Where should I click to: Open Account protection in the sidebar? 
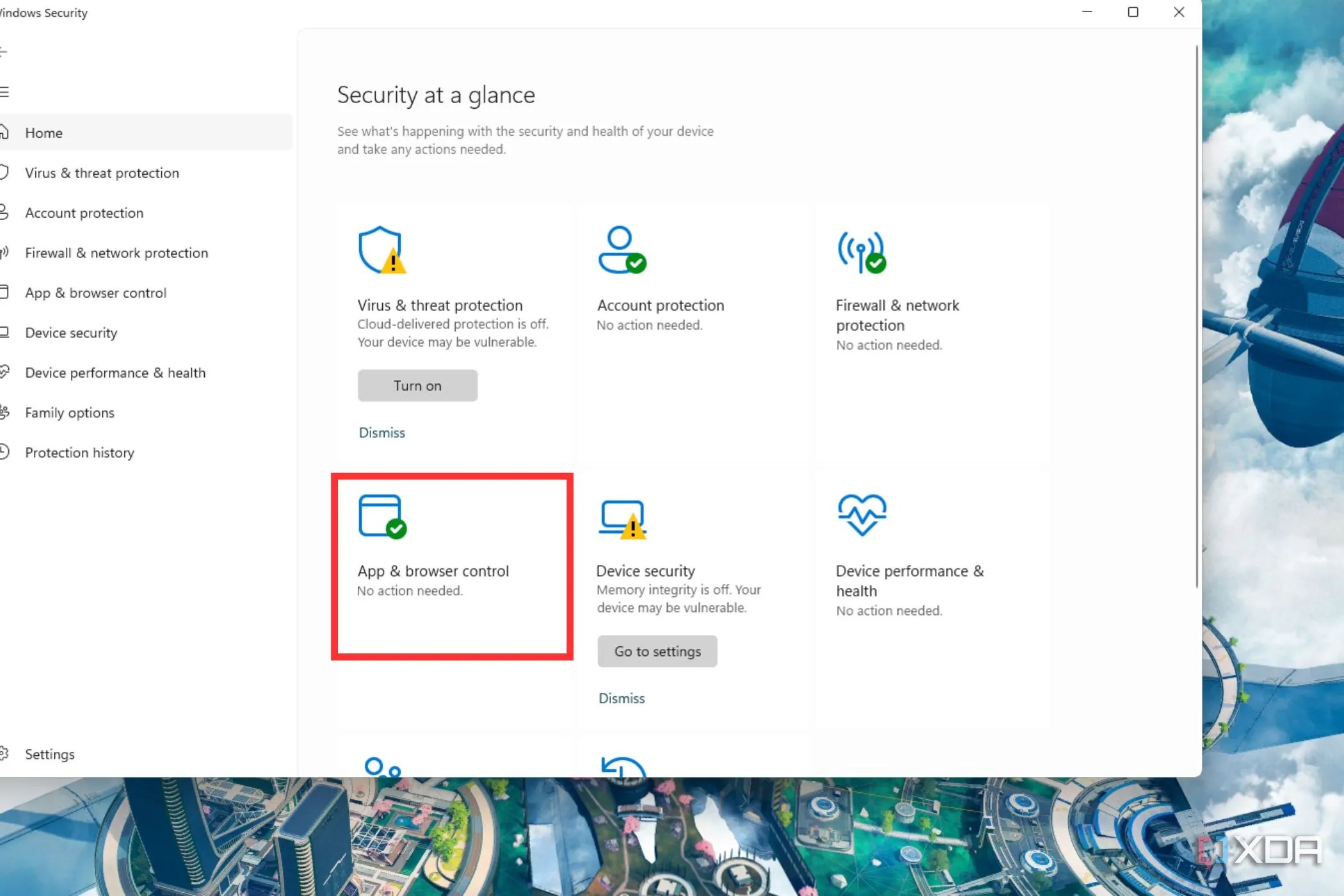tap(84, 212)
